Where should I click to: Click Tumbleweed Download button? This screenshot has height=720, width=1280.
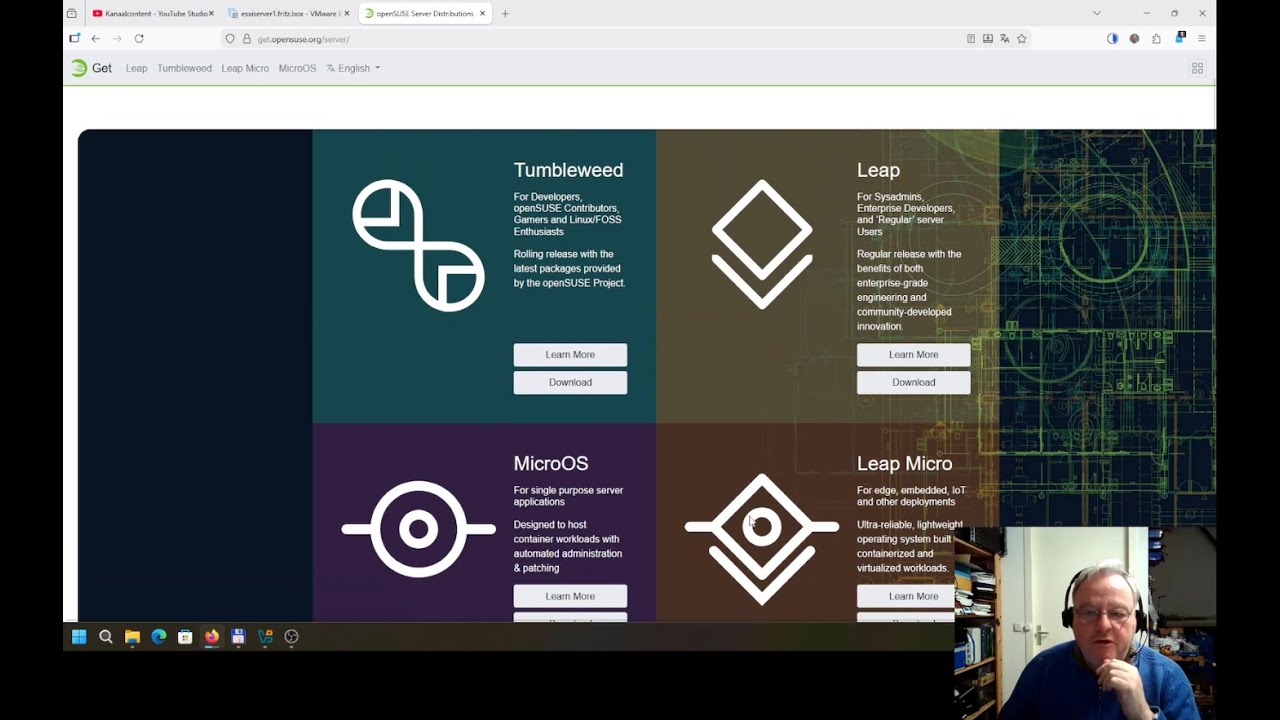[x=570, y=382]
